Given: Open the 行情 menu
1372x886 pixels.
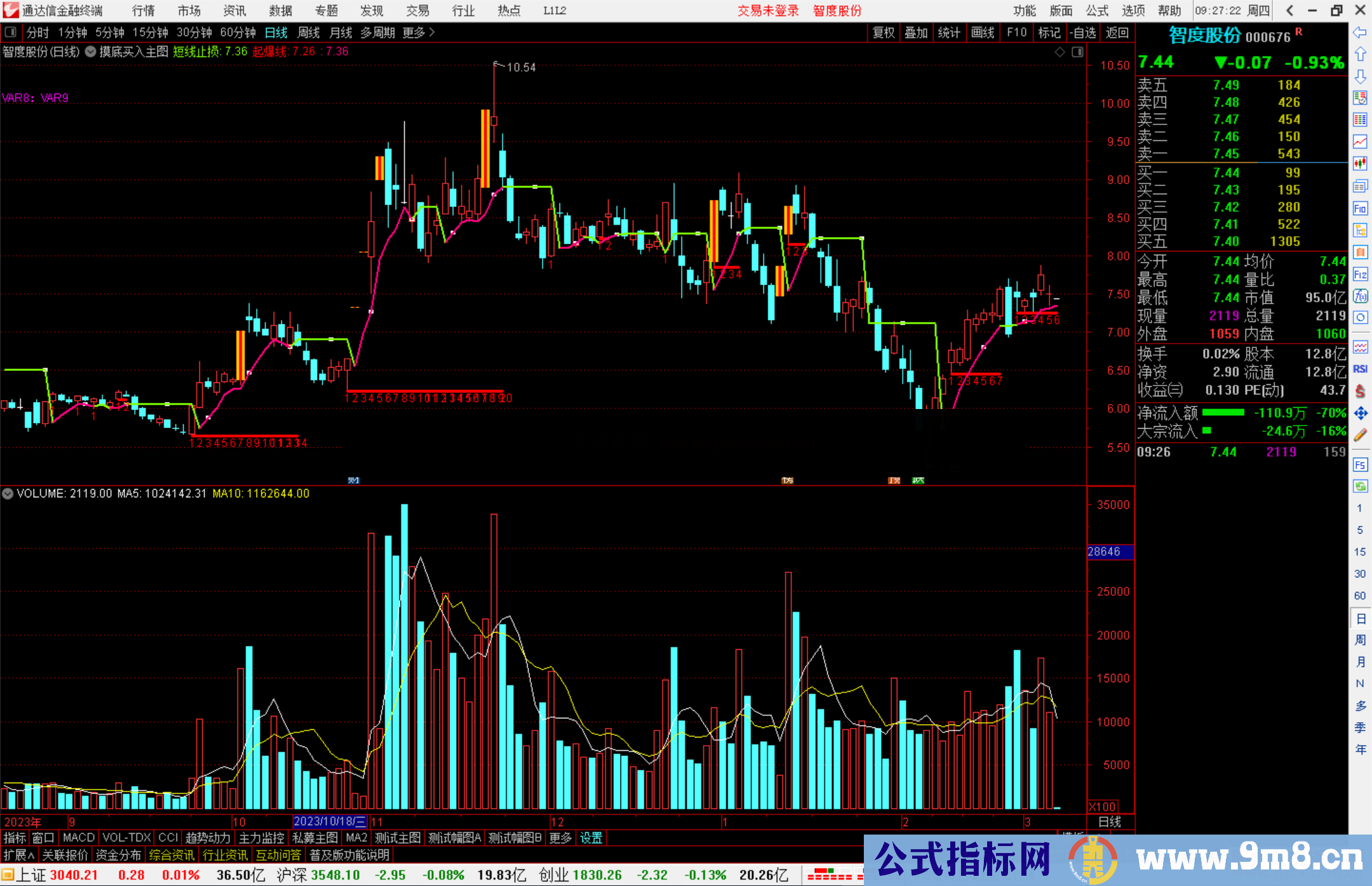Looking at the screenshot, I should (143, 11).
